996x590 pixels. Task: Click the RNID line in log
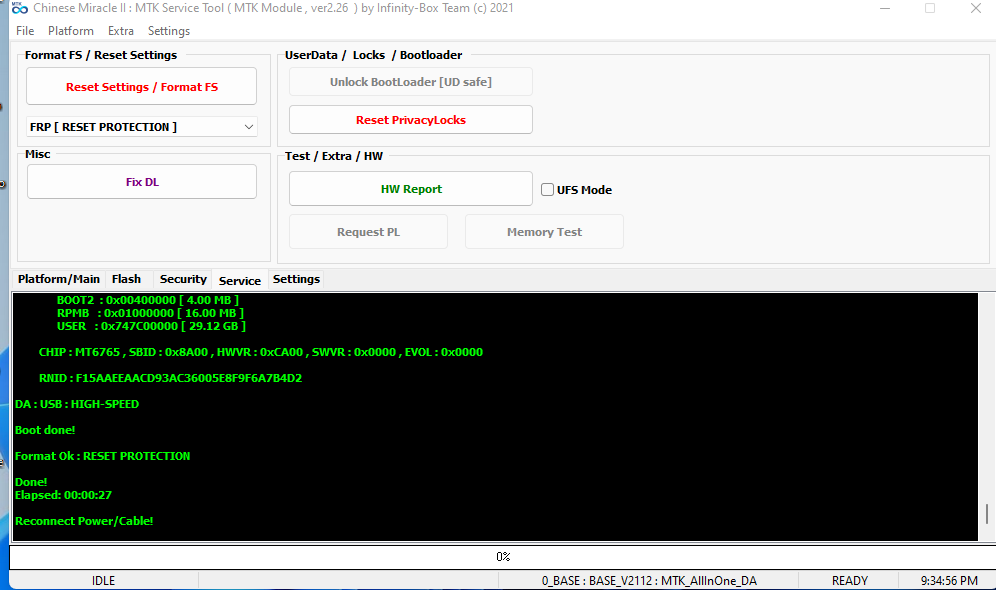point(170,378)
